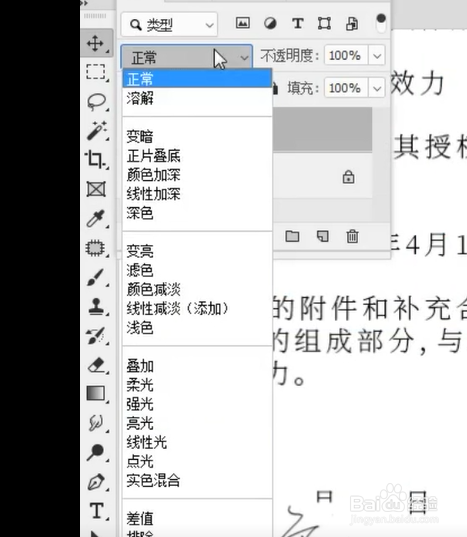Choose 柔光 blend mode
This screenshot has height=537, width=467.
click(x=197, y=385)
